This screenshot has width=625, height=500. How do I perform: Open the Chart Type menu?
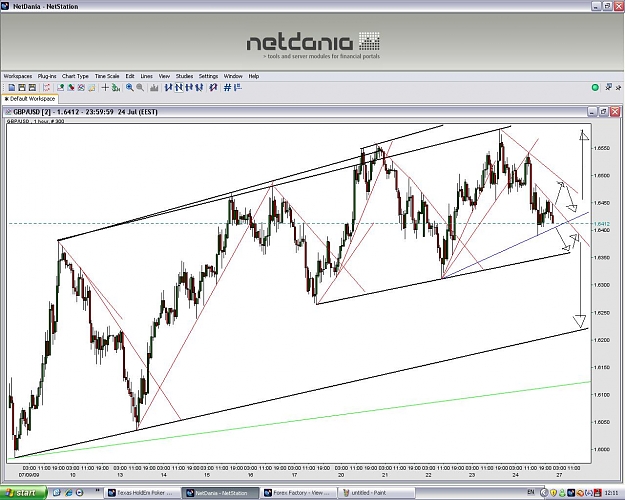click(75, 76)
